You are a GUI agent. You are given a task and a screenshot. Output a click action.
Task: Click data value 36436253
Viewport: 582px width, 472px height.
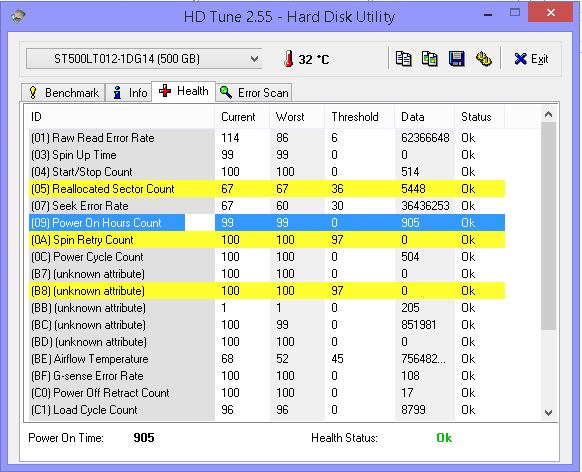425,206
